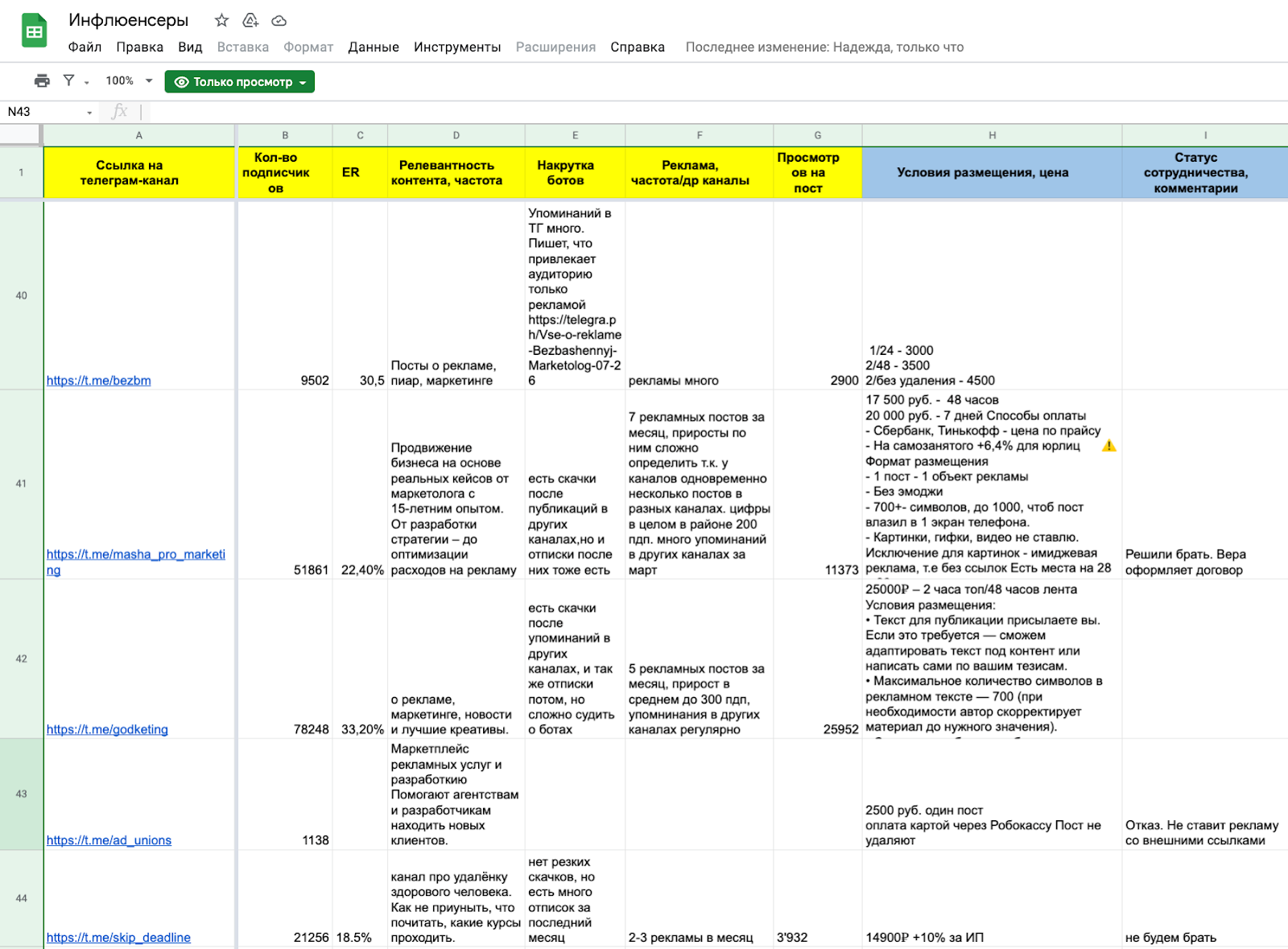Open the Инструменты menu
Image resolution: width=1288 pixels, height=949 pixels.
coord(457,47)
